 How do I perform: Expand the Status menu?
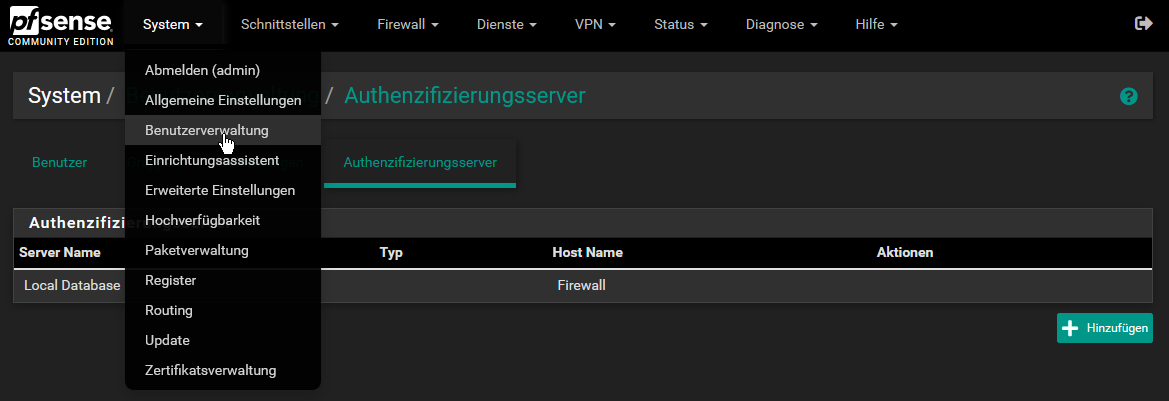click(681, 25)
